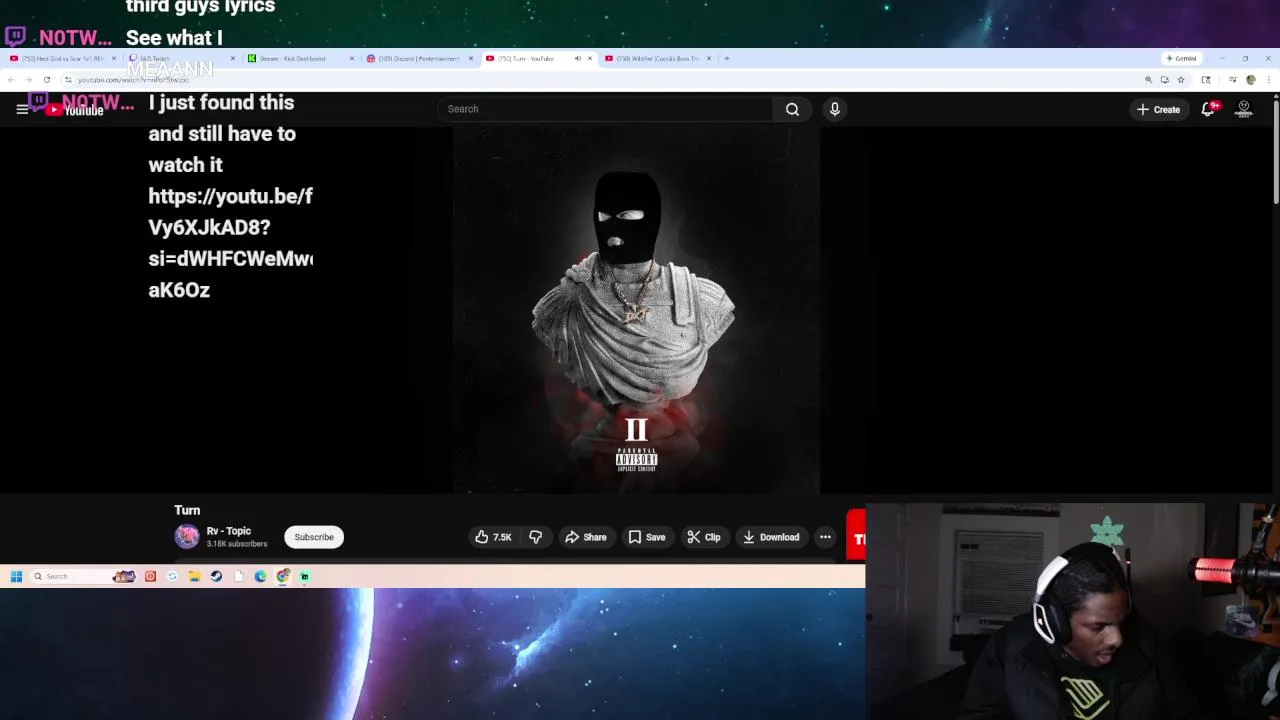Click the Create button on YouTube
Screen dimensions: 1280x720
(1158, 109)
